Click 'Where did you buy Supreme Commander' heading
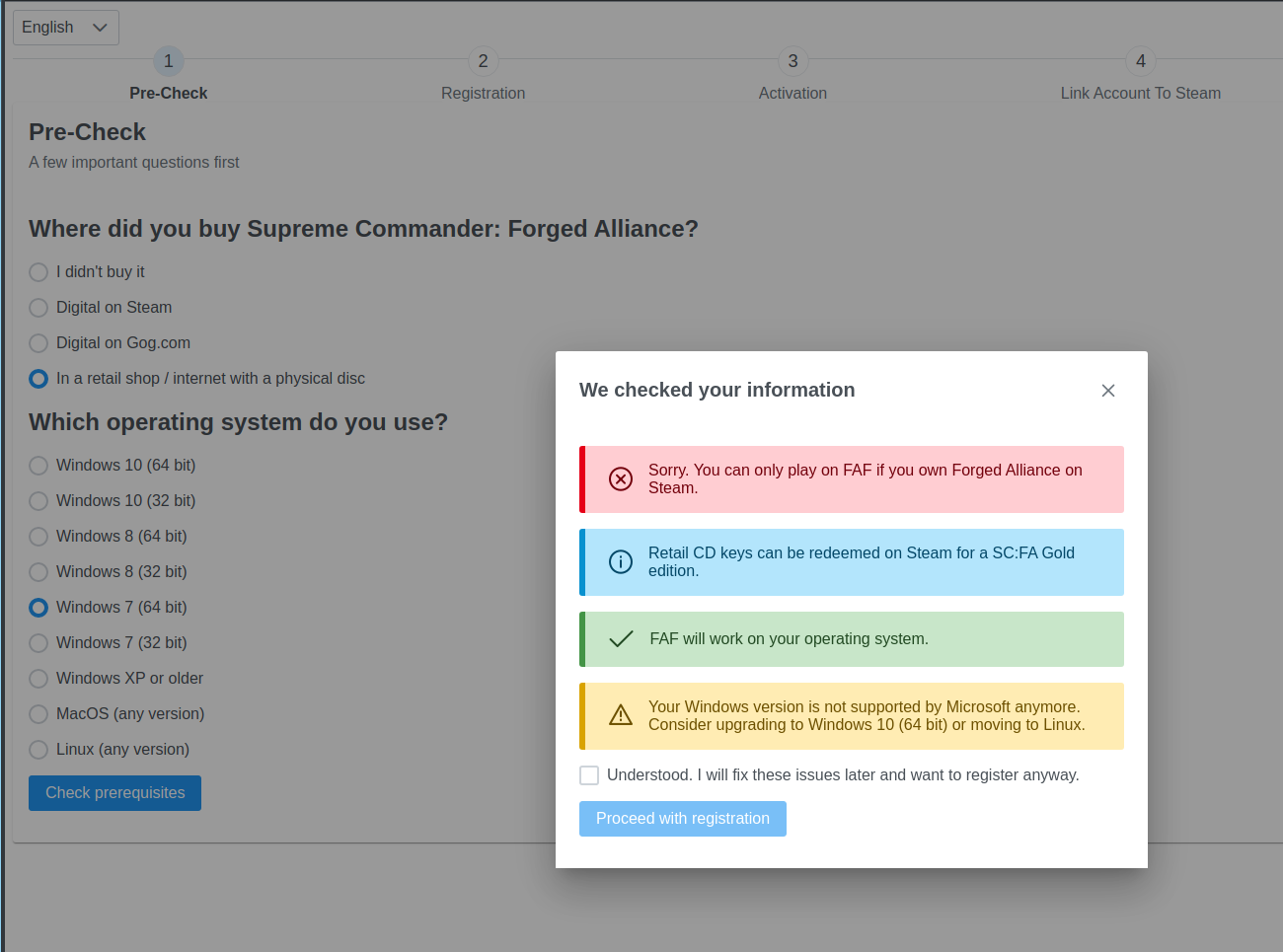Screen dimensions: 1283x952 (363, 229)
